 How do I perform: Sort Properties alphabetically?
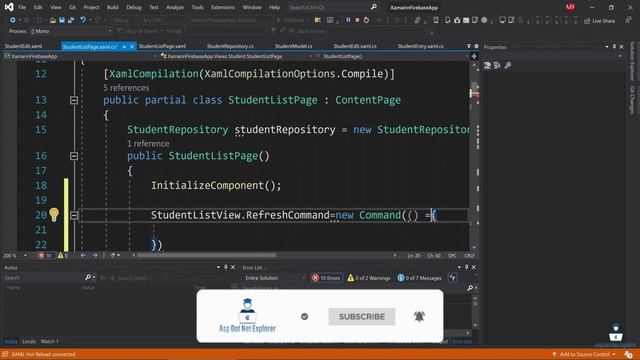click(497, 65)
